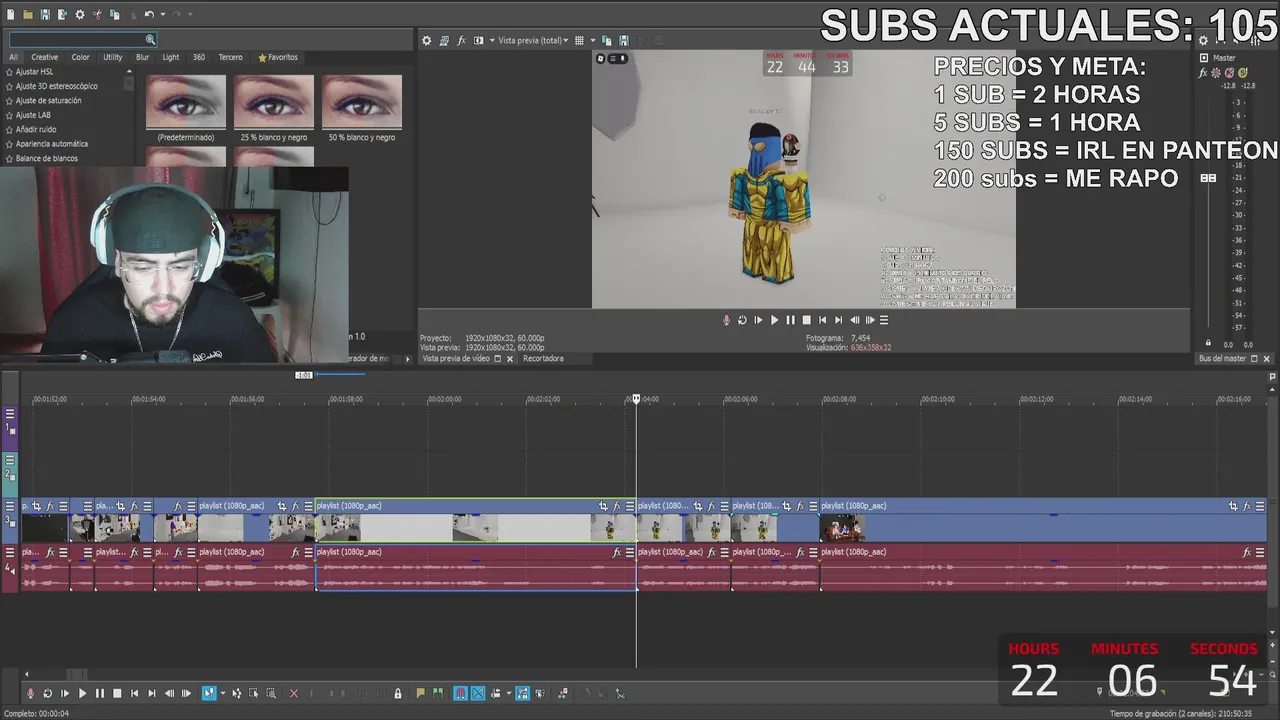Switch to the Color effects tab

coord(80,57)
